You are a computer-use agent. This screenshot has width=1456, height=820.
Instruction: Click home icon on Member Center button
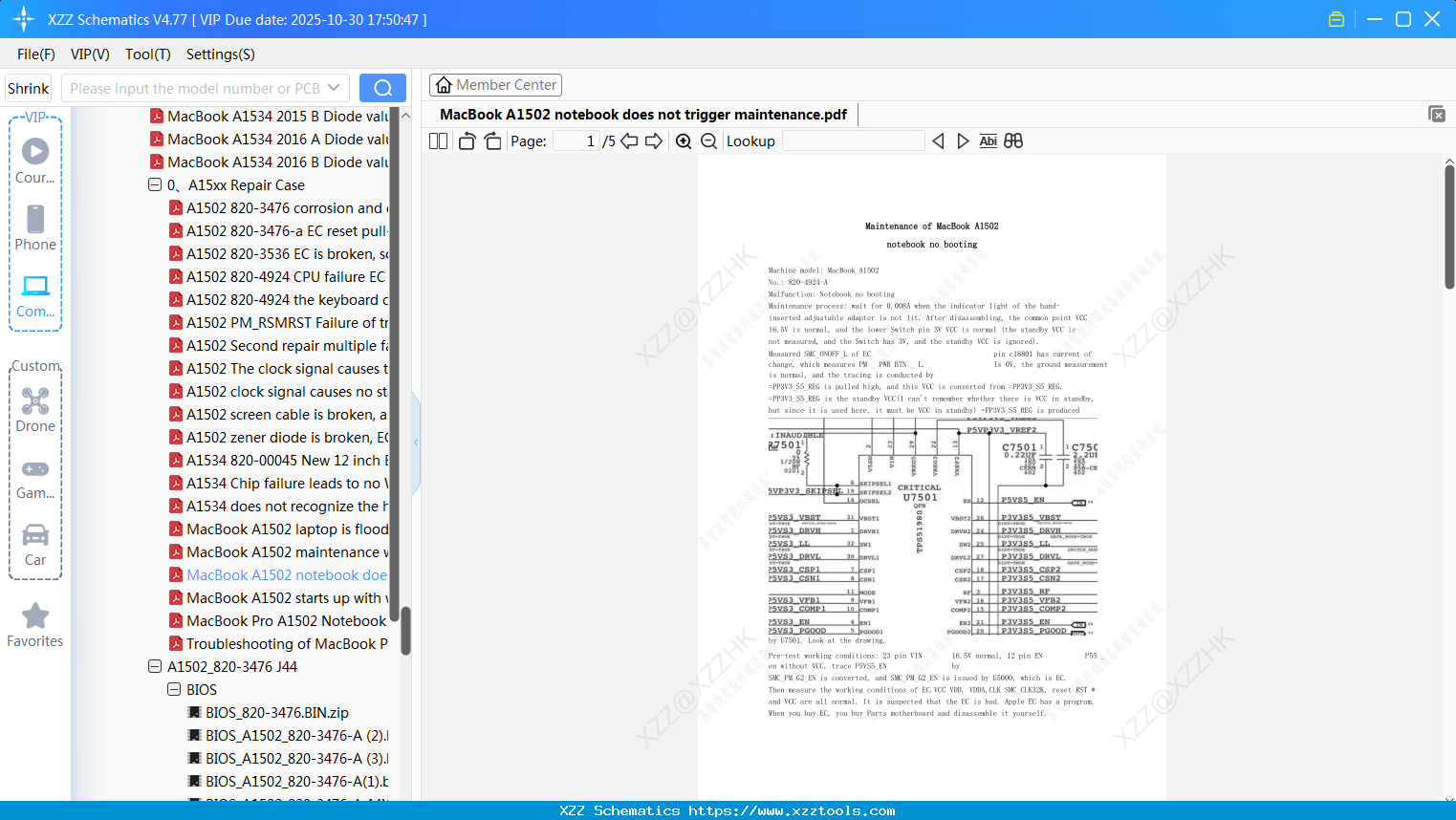click(444, 85)
